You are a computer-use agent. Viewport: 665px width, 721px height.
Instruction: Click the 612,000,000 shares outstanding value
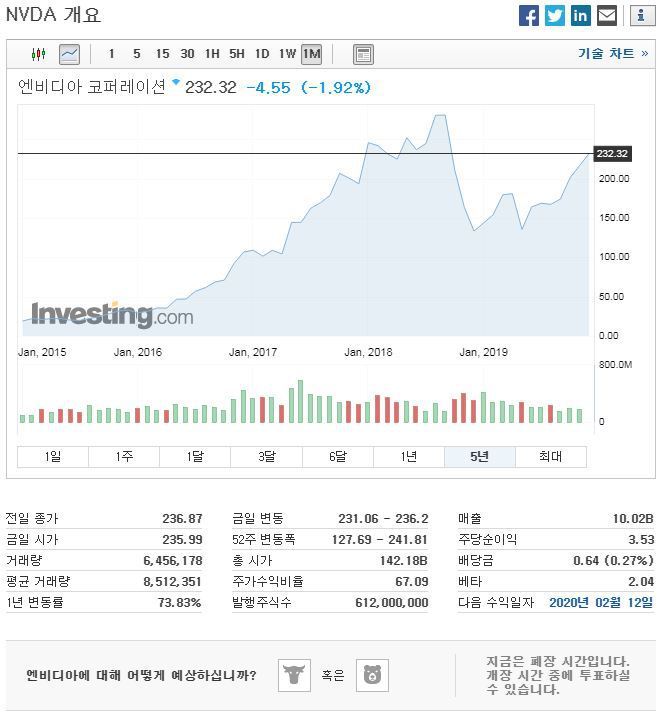click(x=392, y=602)
